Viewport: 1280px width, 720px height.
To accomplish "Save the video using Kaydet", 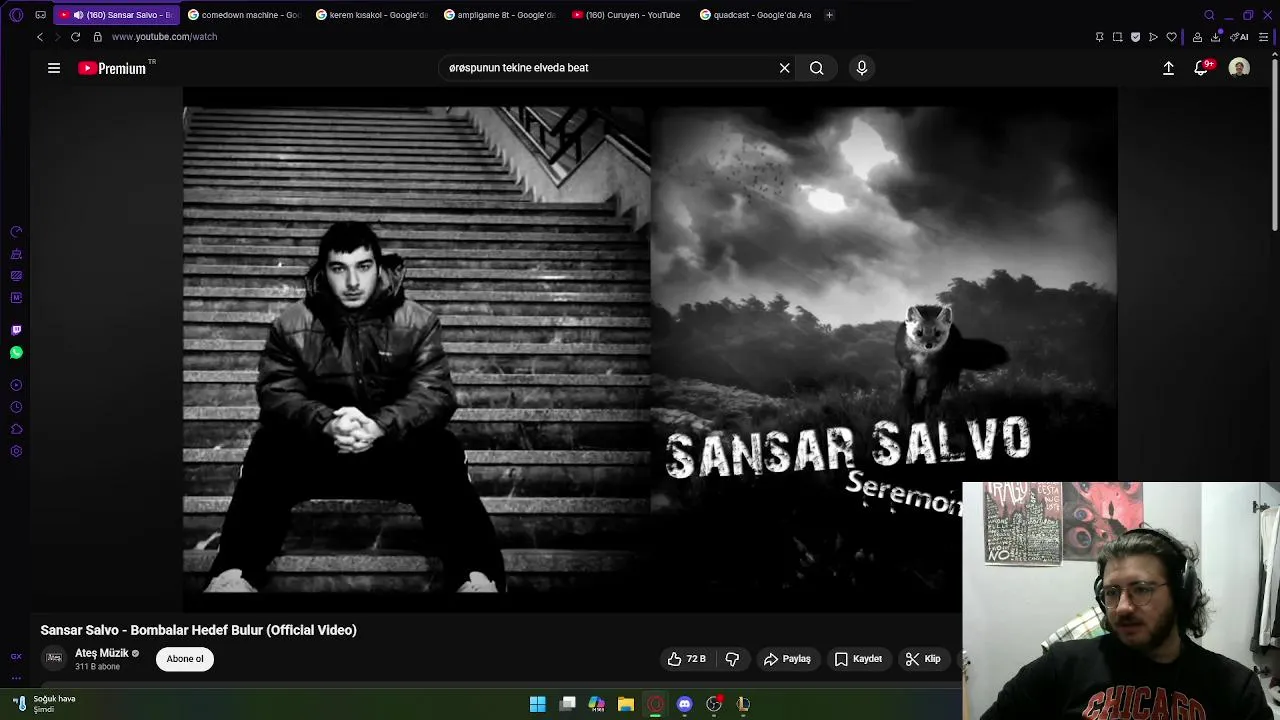I will pyautogui.click(x=858, y=659).
